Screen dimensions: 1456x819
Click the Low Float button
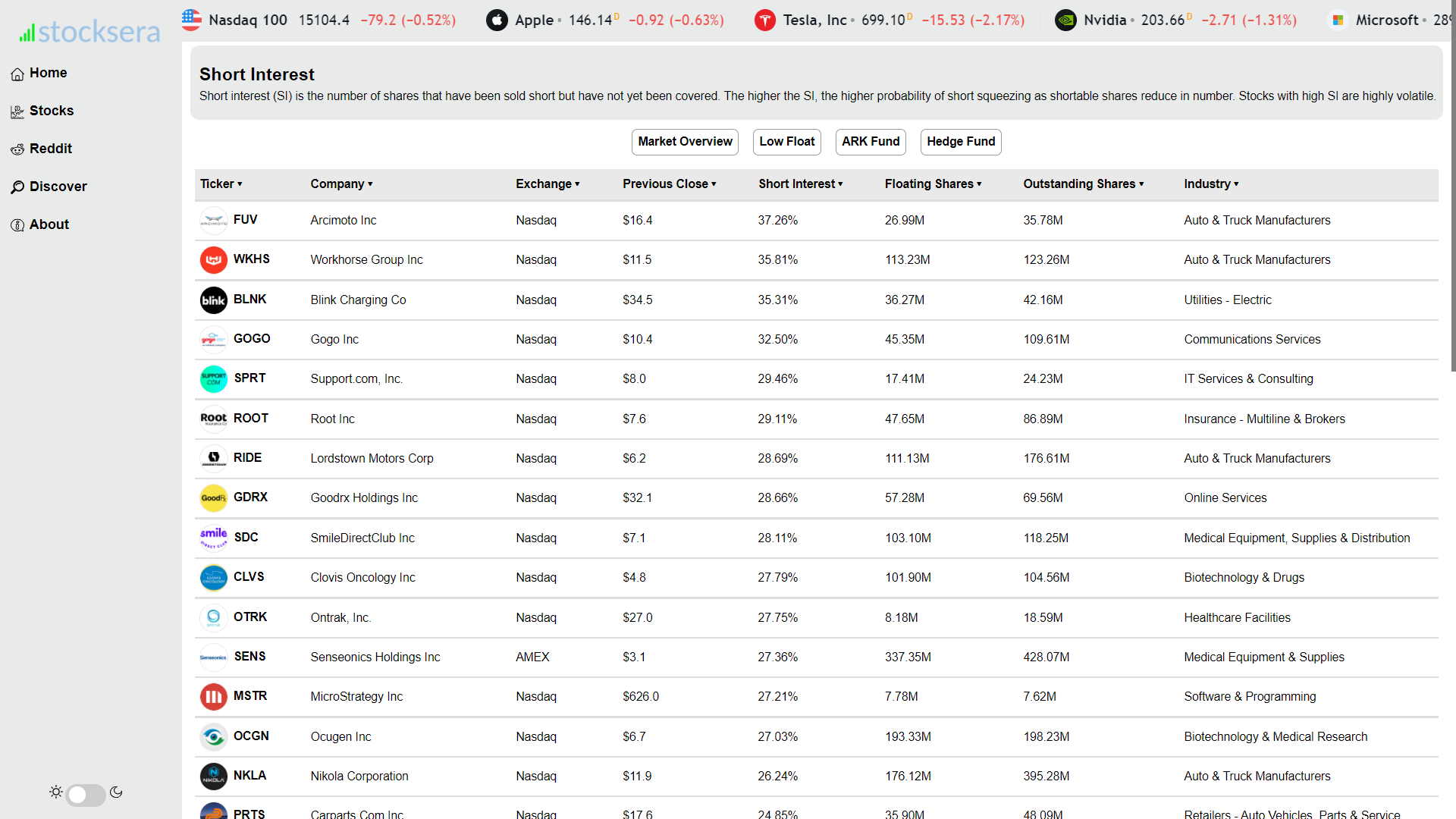click(x=786, y=142)
